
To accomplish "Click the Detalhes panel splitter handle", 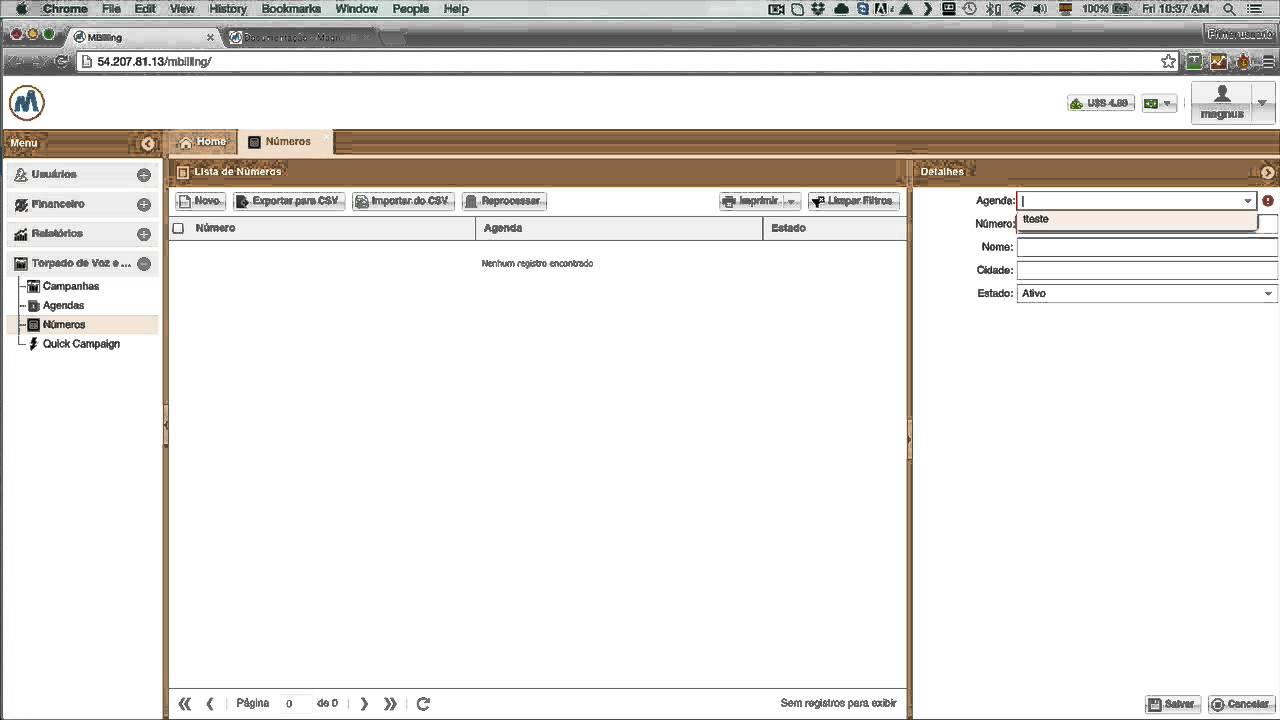I will click(909, 439).
